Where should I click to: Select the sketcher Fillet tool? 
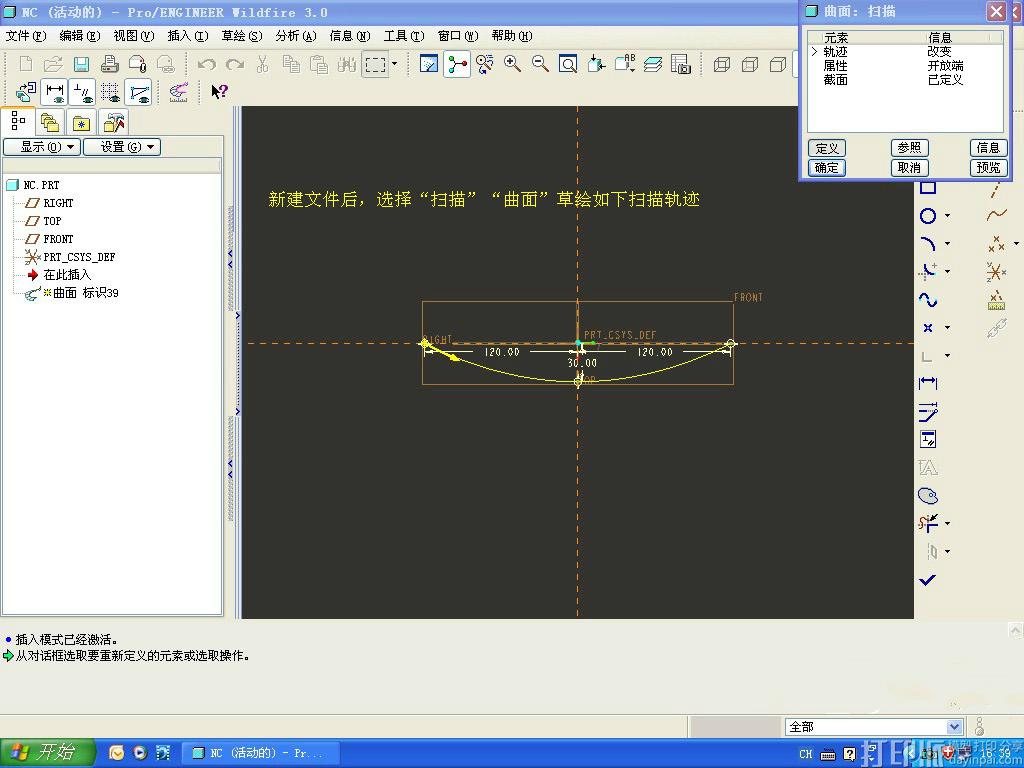point(928,272)
